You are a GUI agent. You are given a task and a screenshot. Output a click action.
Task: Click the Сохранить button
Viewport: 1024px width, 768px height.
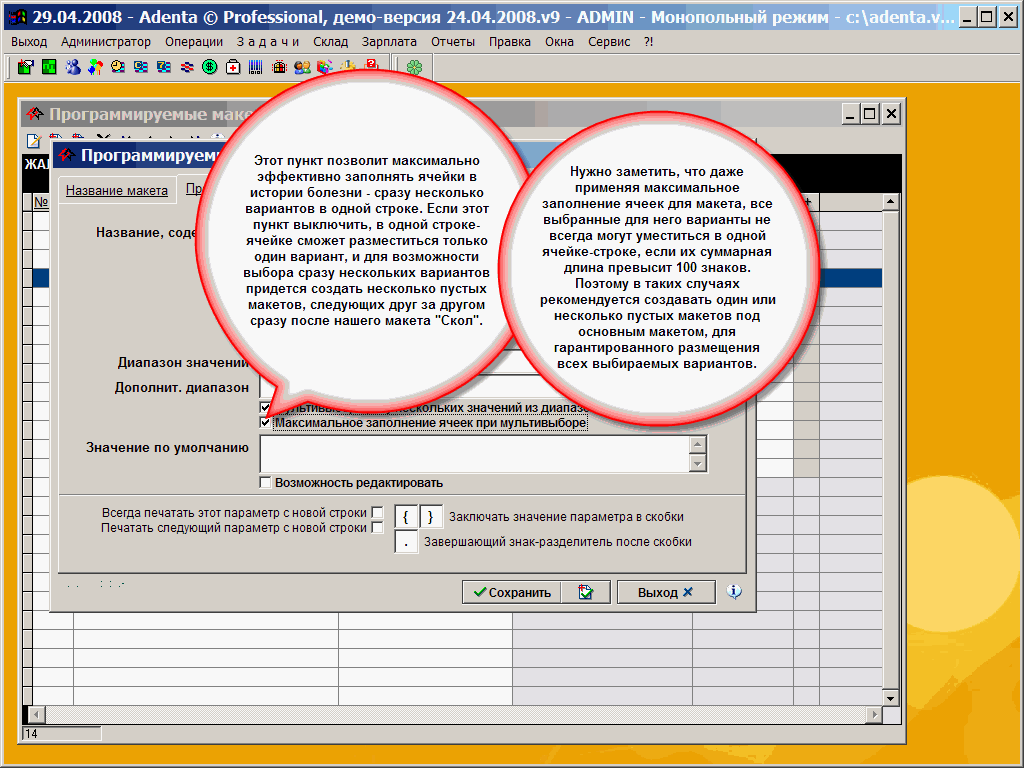[x=511, y=592]
